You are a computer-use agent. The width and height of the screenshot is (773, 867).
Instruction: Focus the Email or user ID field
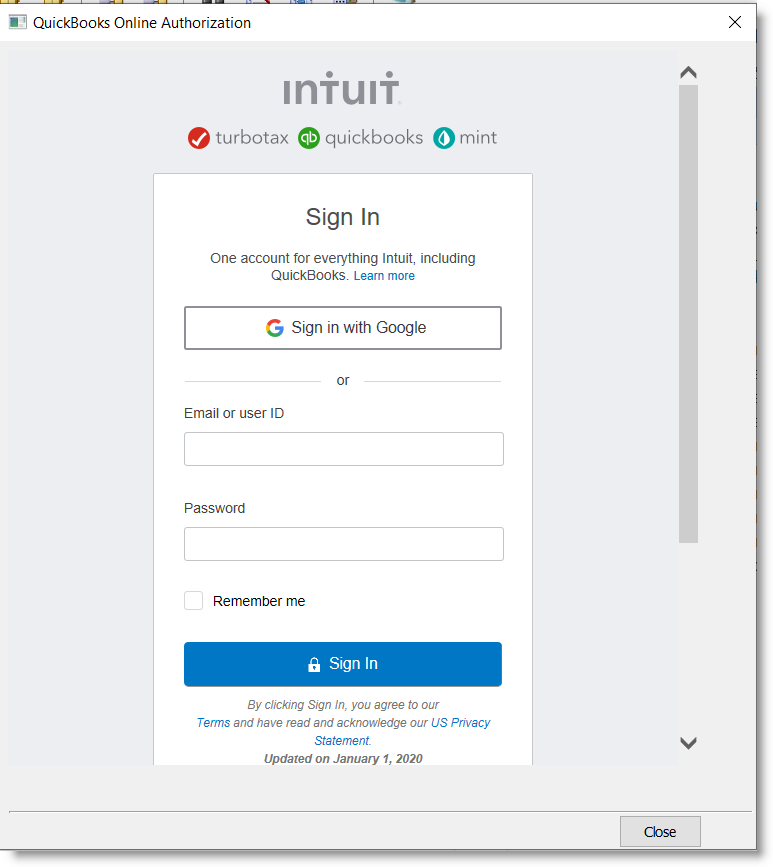[343, 449]
